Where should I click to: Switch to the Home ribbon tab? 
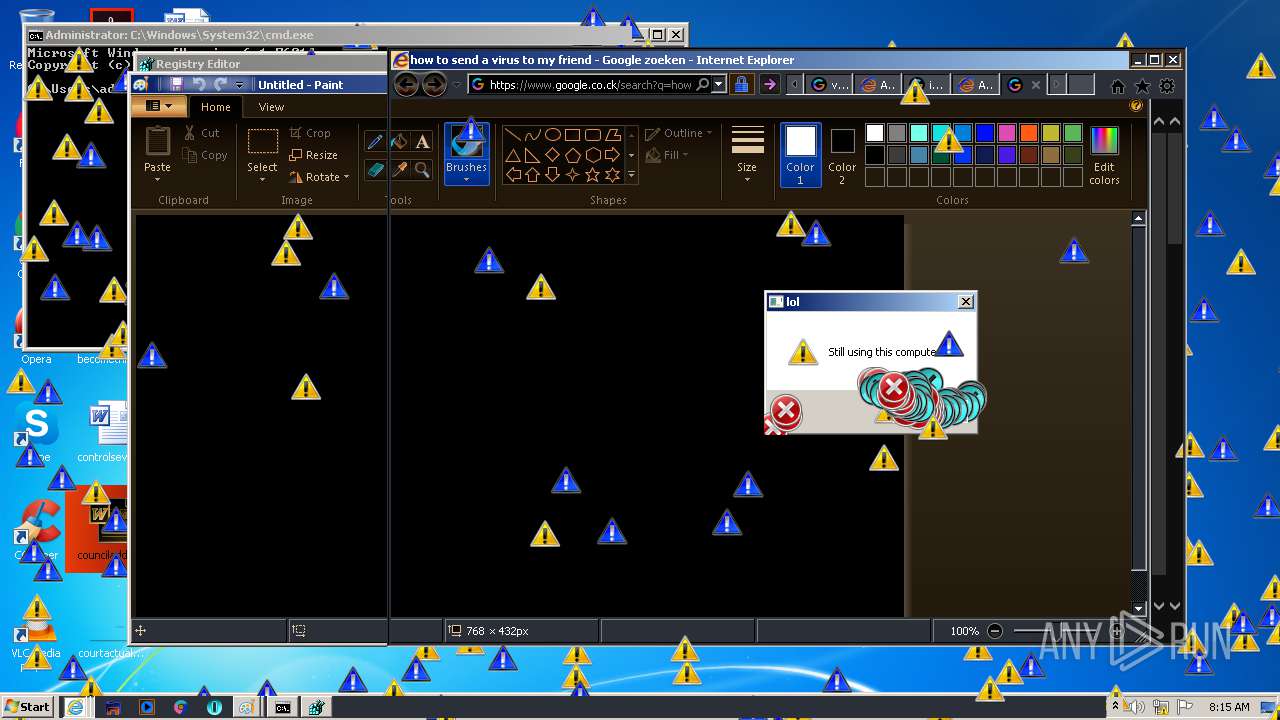(216, 107)
